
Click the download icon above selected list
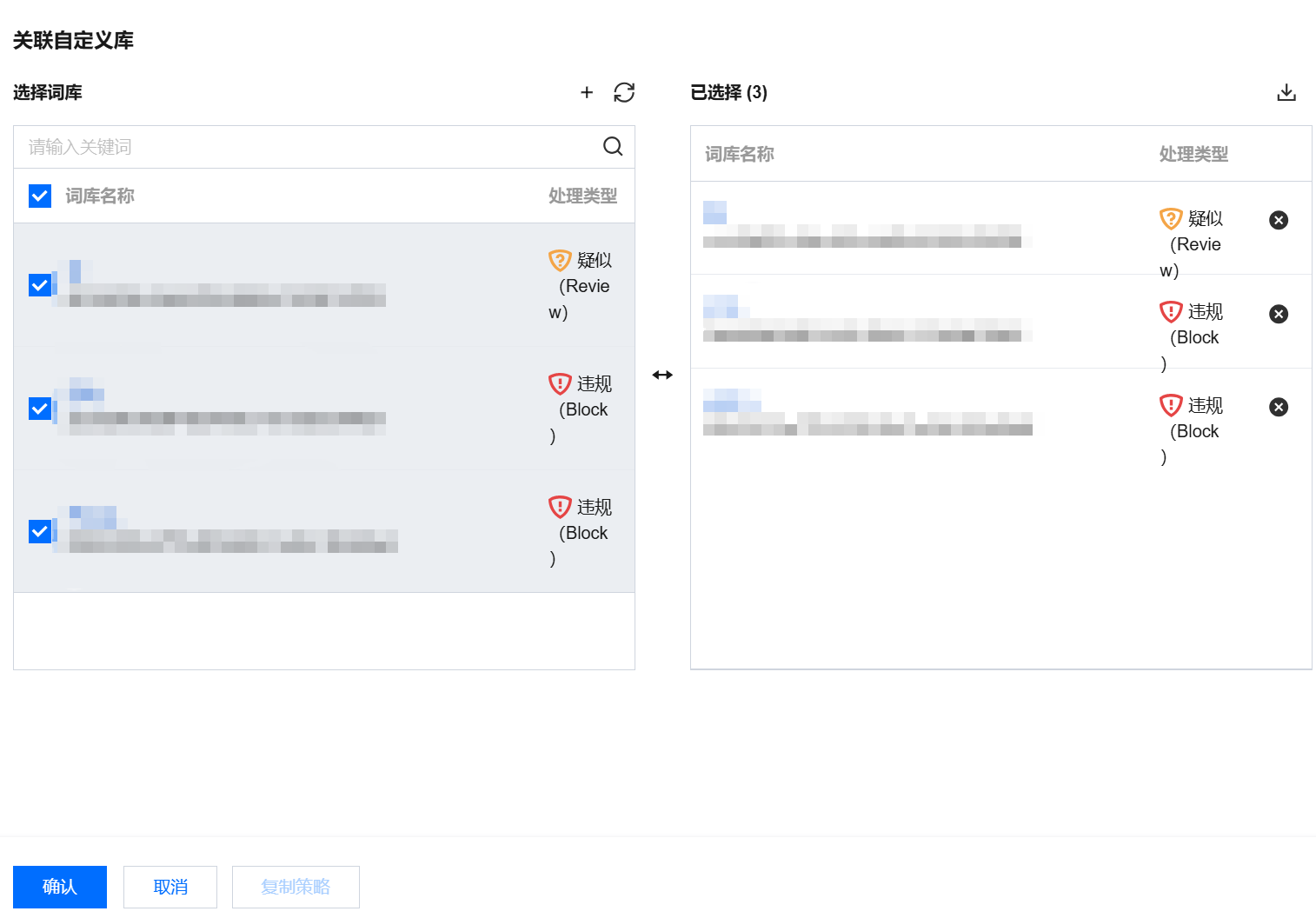pos(1286,92)
